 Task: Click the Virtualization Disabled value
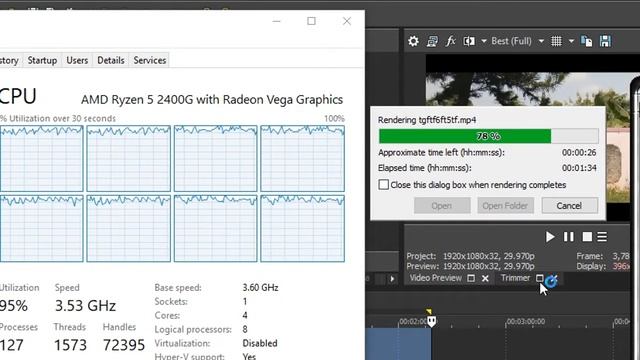(260, 343)
